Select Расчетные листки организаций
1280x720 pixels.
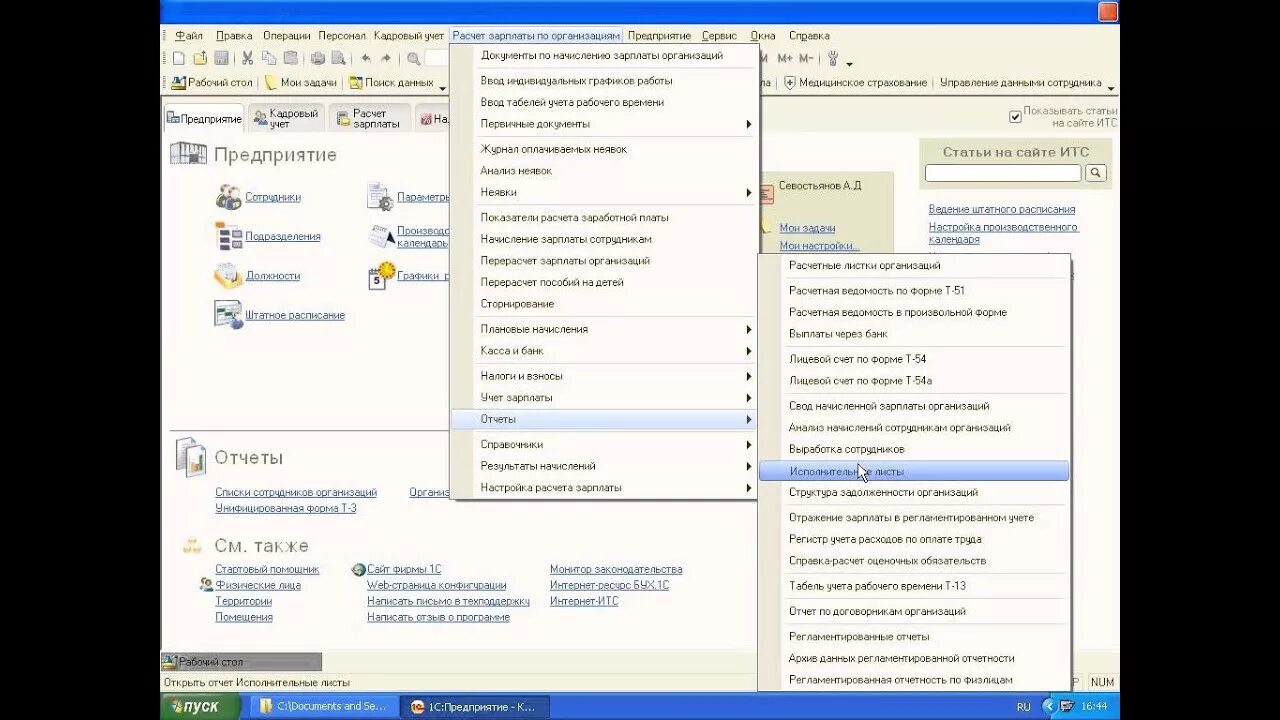[914, 265]
